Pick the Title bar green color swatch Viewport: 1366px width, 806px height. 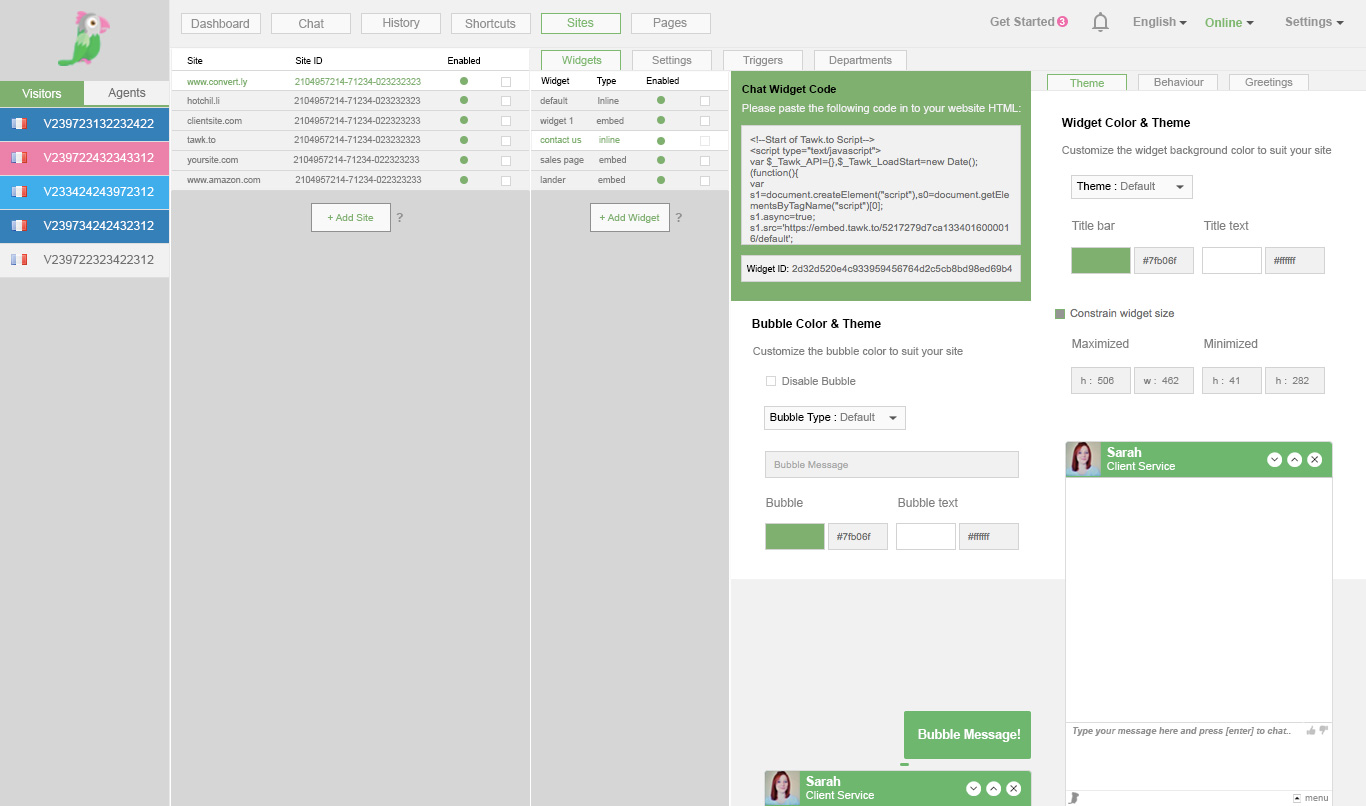1101,261
